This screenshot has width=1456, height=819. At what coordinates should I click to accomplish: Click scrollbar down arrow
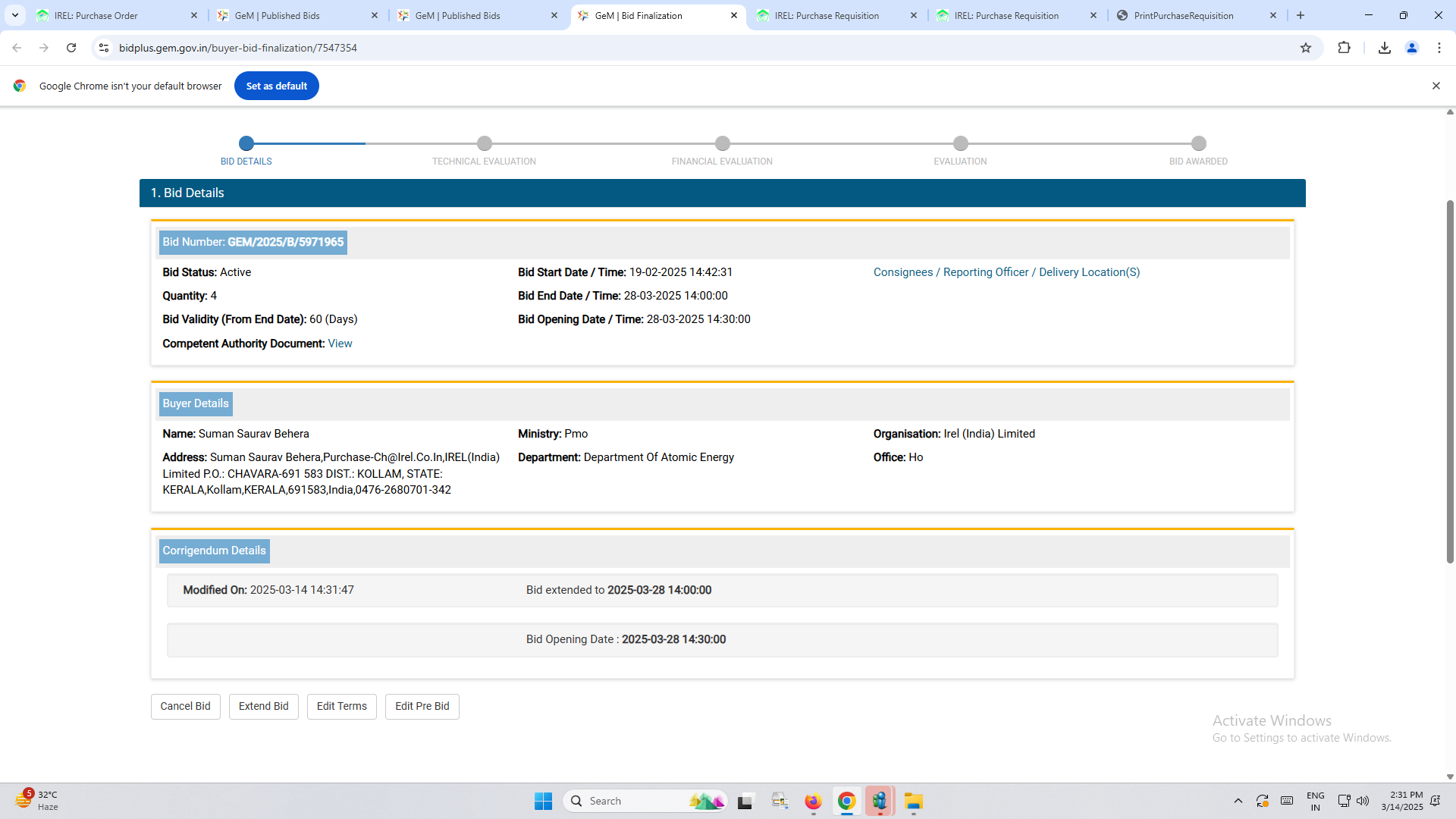pos(1450,777)
